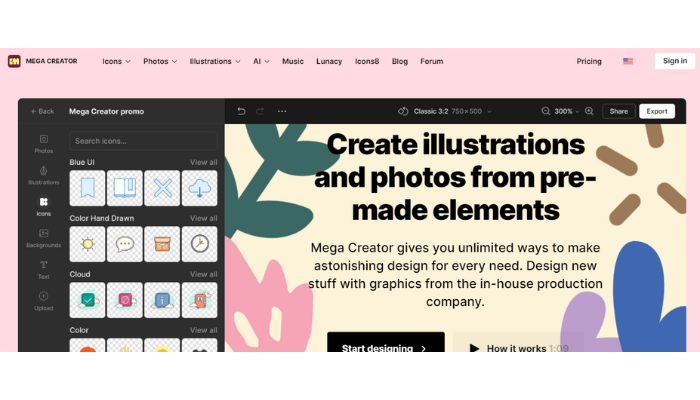Expand the Icons navigation dropdown

[117, 61]
